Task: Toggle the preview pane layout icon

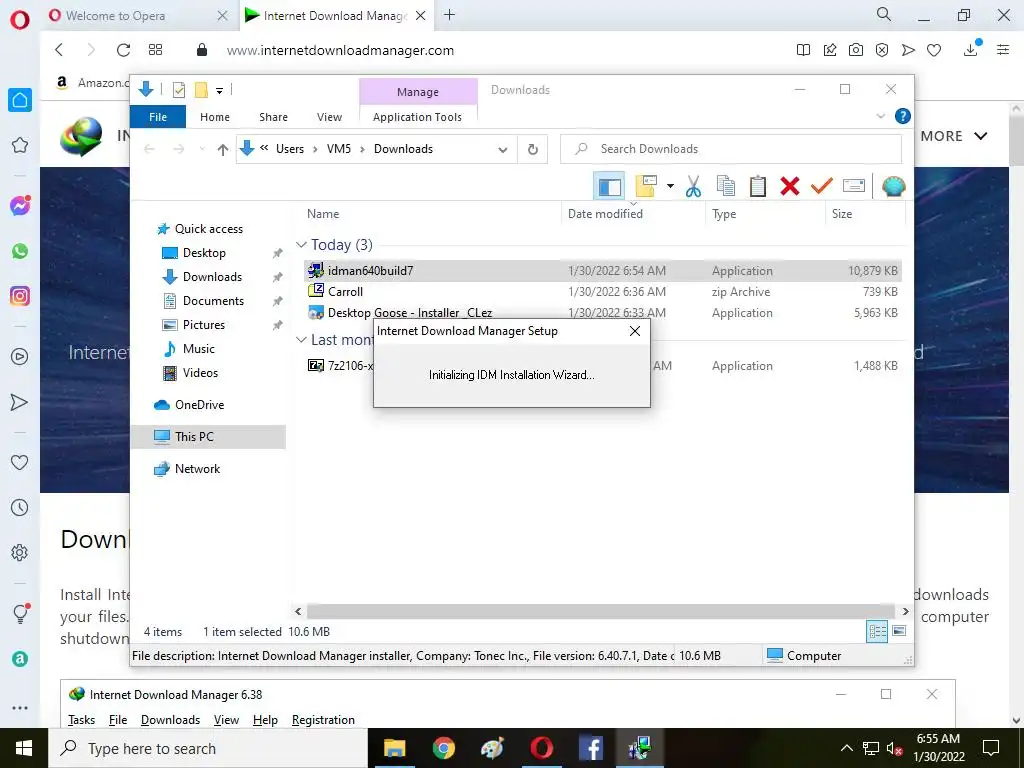Action: pyautogui.click(x=609, y=187)
